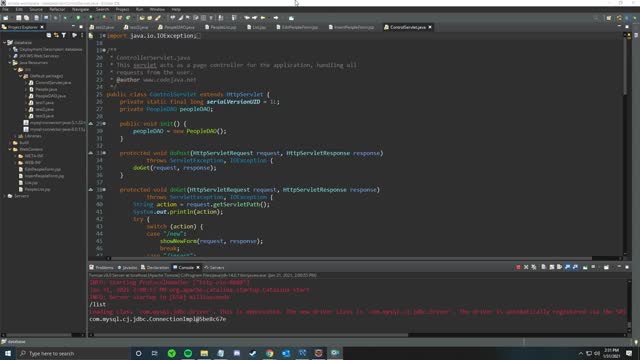Toggle Link with Editor in Project Explorer
640x360 pixels.
tap(56, 36)
